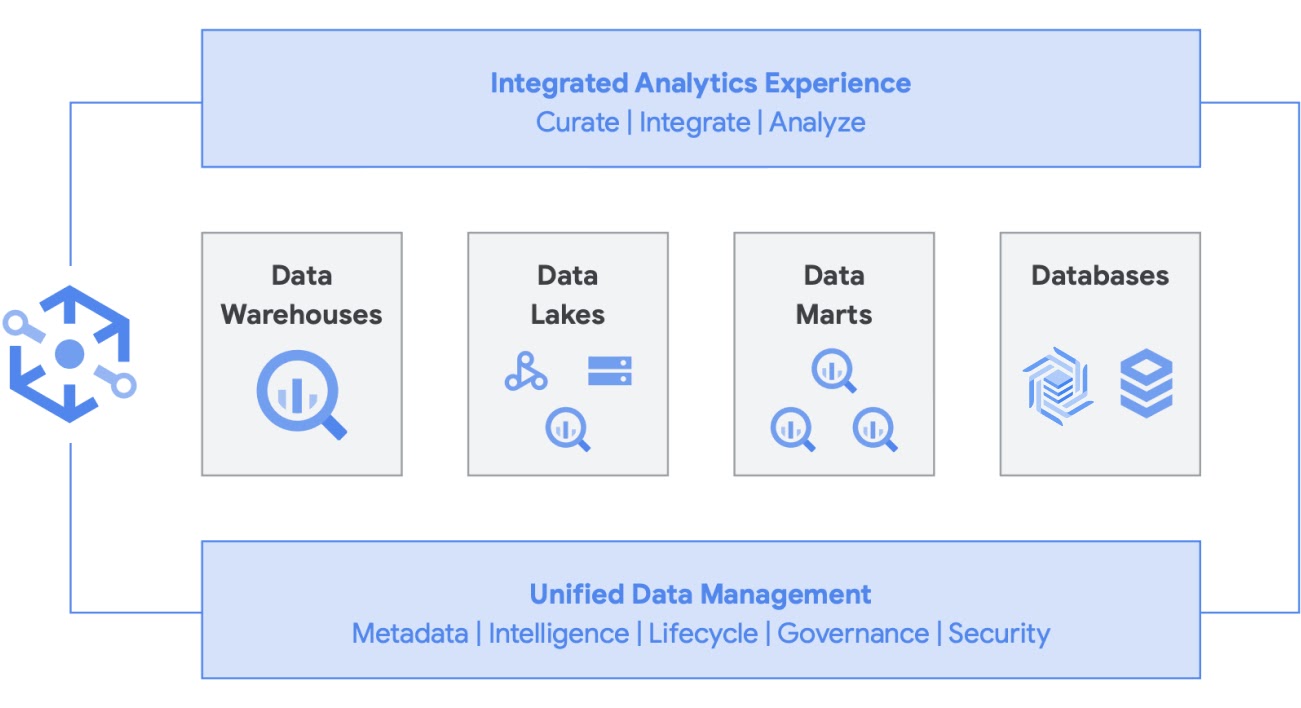The image size is (1301, 708).
Task: Click the Governance label
Action: click(853, 634)
